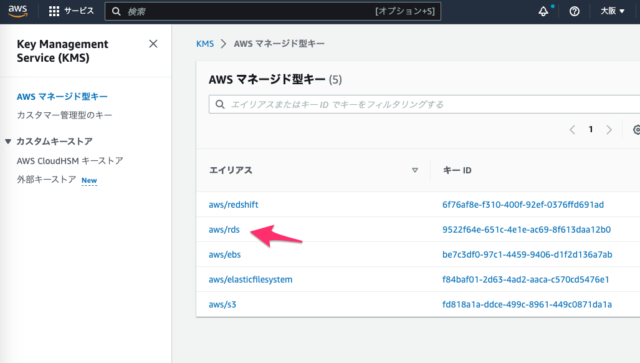
Task: Click the AWS logo home icon
Action: click(x=18, y=11)
